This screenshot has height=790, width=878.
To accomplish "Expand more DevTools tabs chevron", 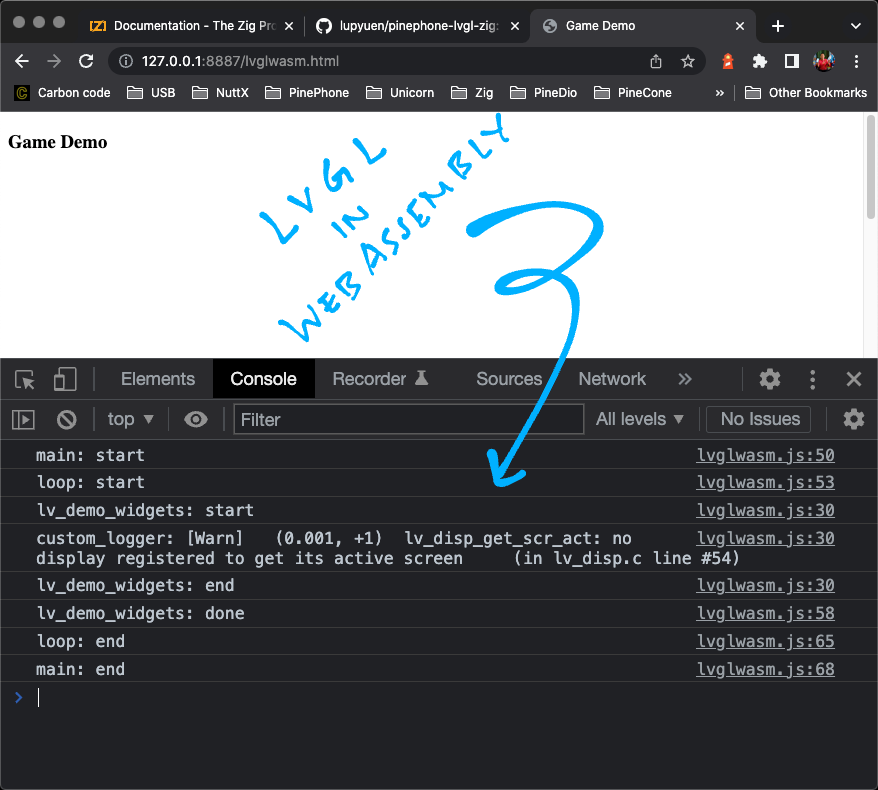I will pyautogui.click(x=685, y=379).
